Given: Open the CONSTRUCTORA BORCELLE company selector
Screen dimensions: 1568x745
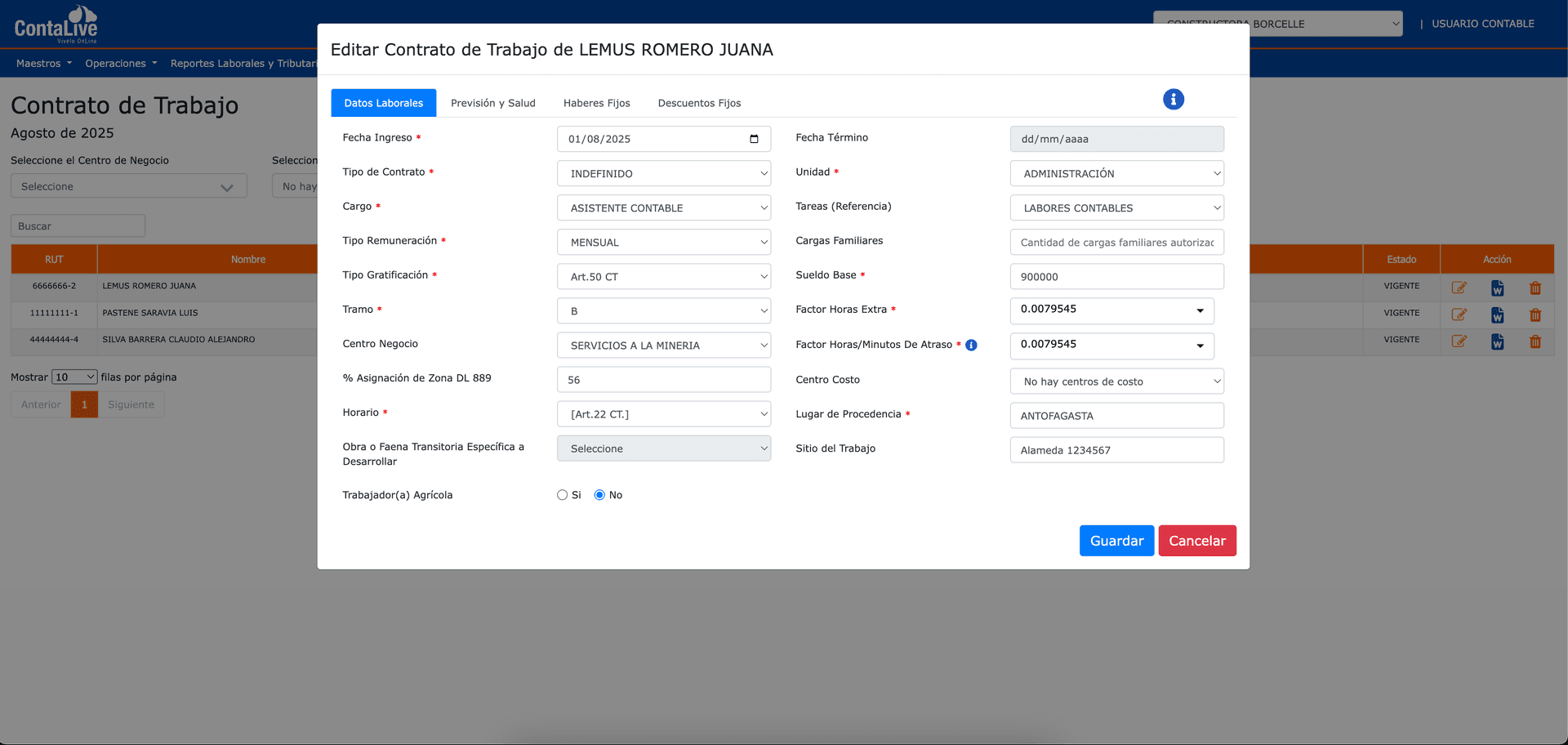Looking at the screenshot, I should tap(1277, 24).
